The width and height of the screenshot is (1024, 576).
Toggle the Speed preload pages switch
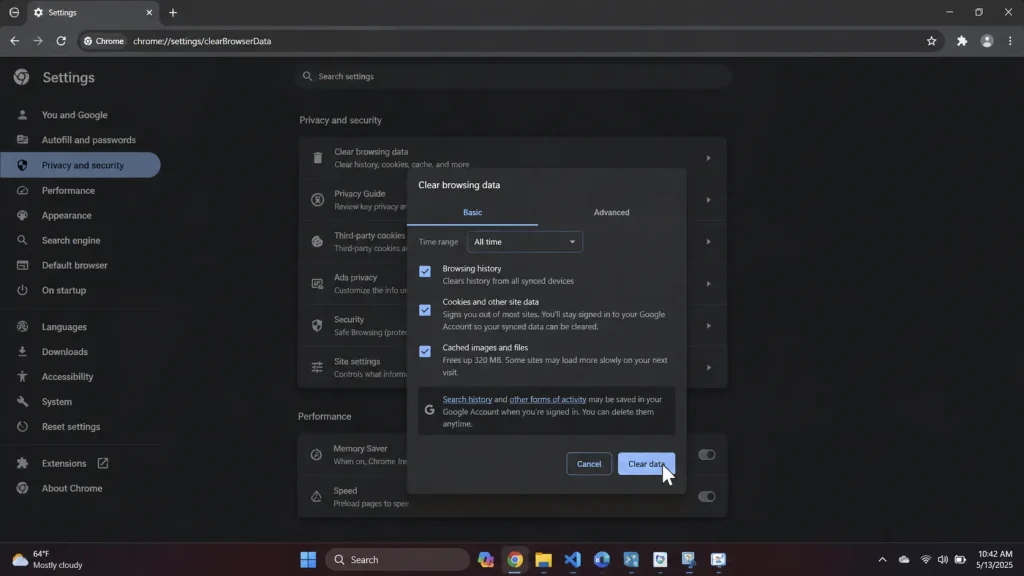click(706, 496)
